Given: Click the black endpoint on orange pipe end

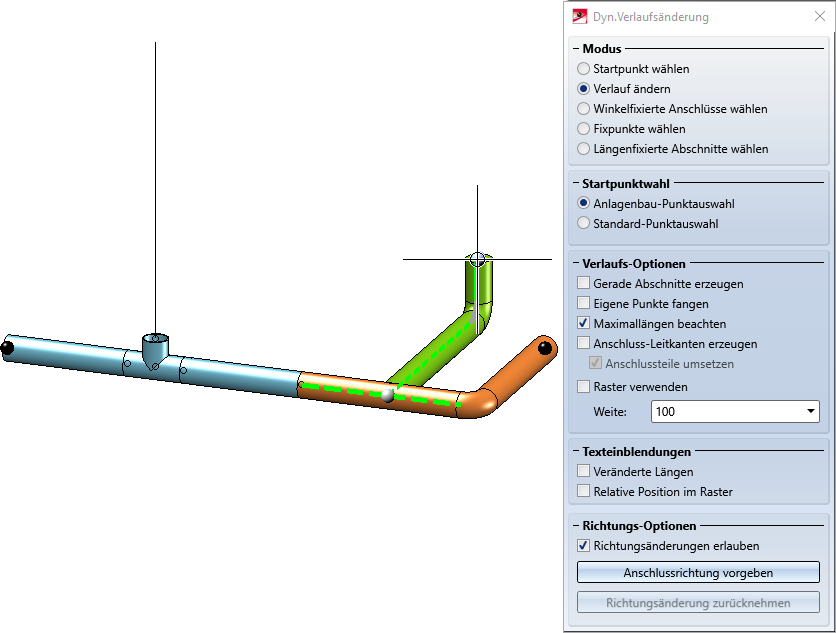Looking at the screenshot, I should click(545, 348).
